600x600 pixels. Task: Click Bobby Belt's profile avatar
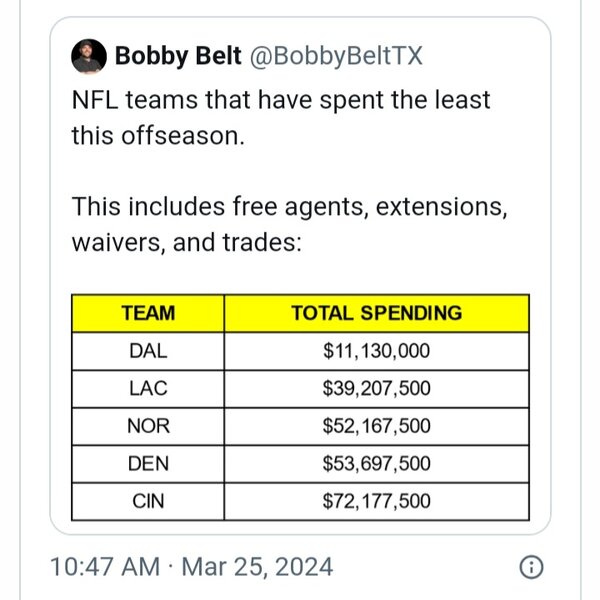(89, 56)
